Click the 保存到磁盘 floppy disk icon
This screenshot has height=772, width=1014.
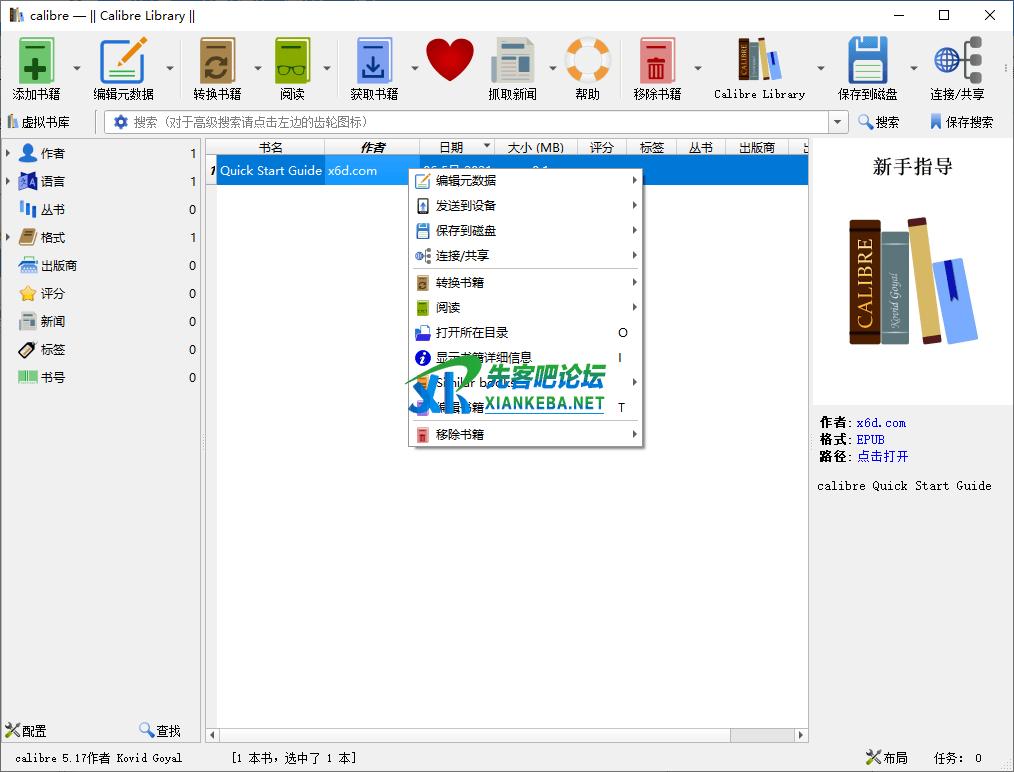pyautogui.click(x=867, y=61)
